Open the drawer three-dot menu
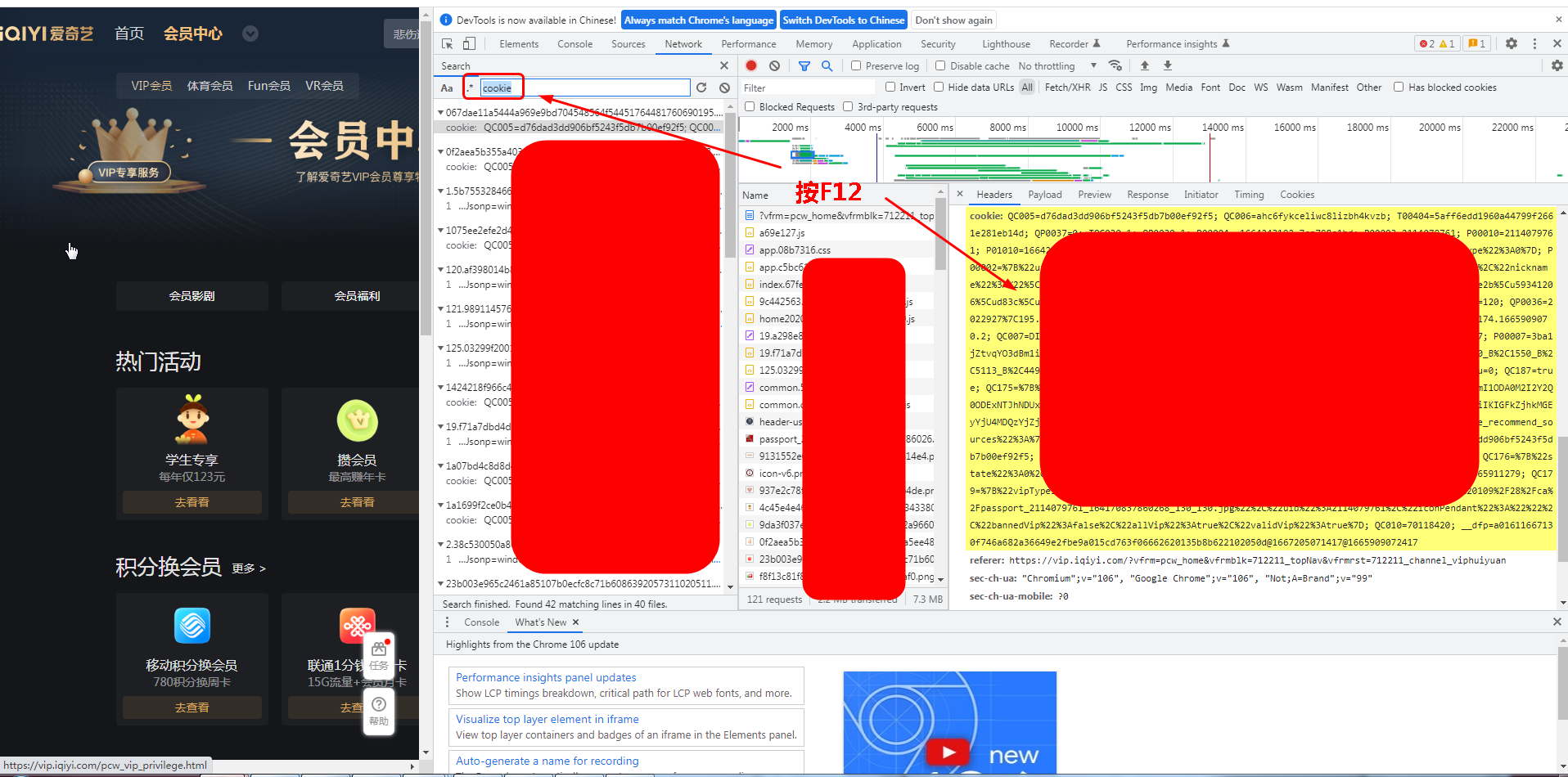This screenshot has height=777, width=1568. pyautogui.click(x=447, y=622)
